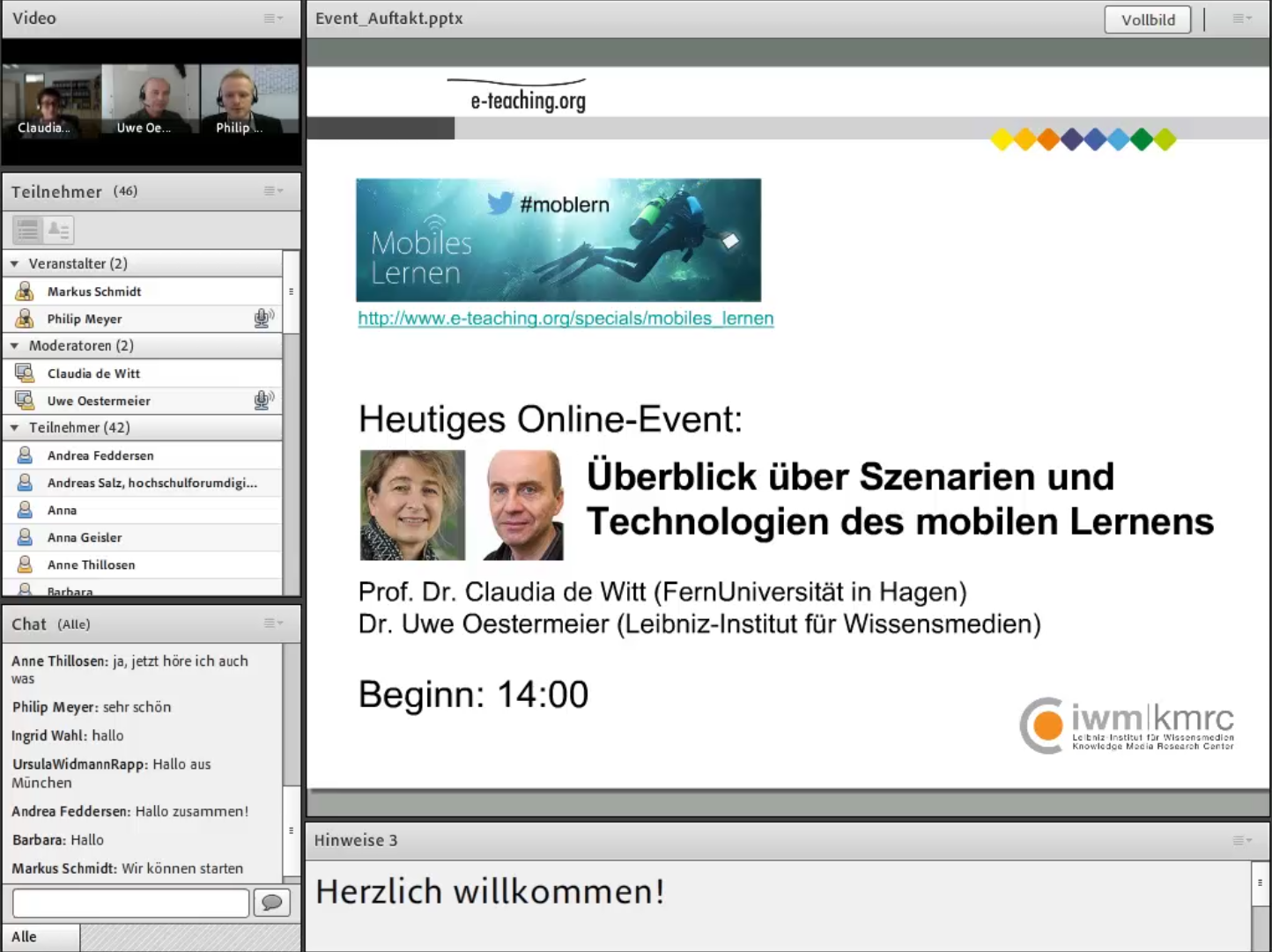
Task: Switch to attendee status view icon
Action: pos(58,230)
